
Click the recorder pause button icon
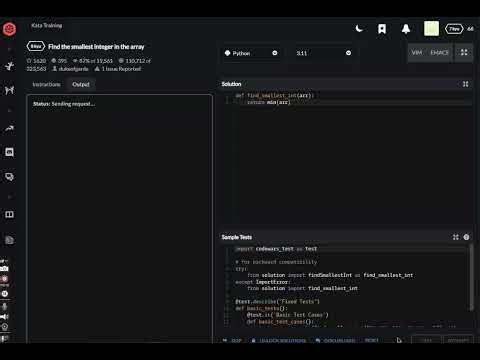click(x=5, y=294)
